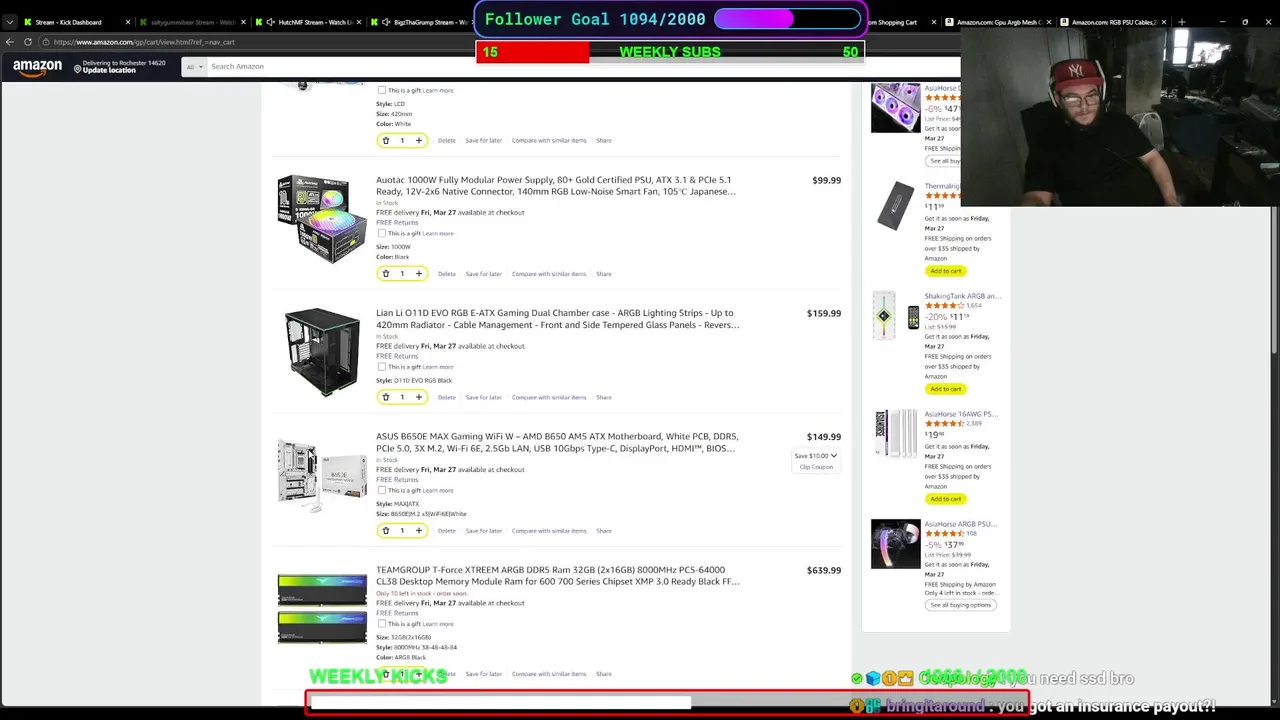Viewport: 1280px width, 720px height.
Task: Click FREE Returns under ASUS motherboard
Action: pos(397,480)
